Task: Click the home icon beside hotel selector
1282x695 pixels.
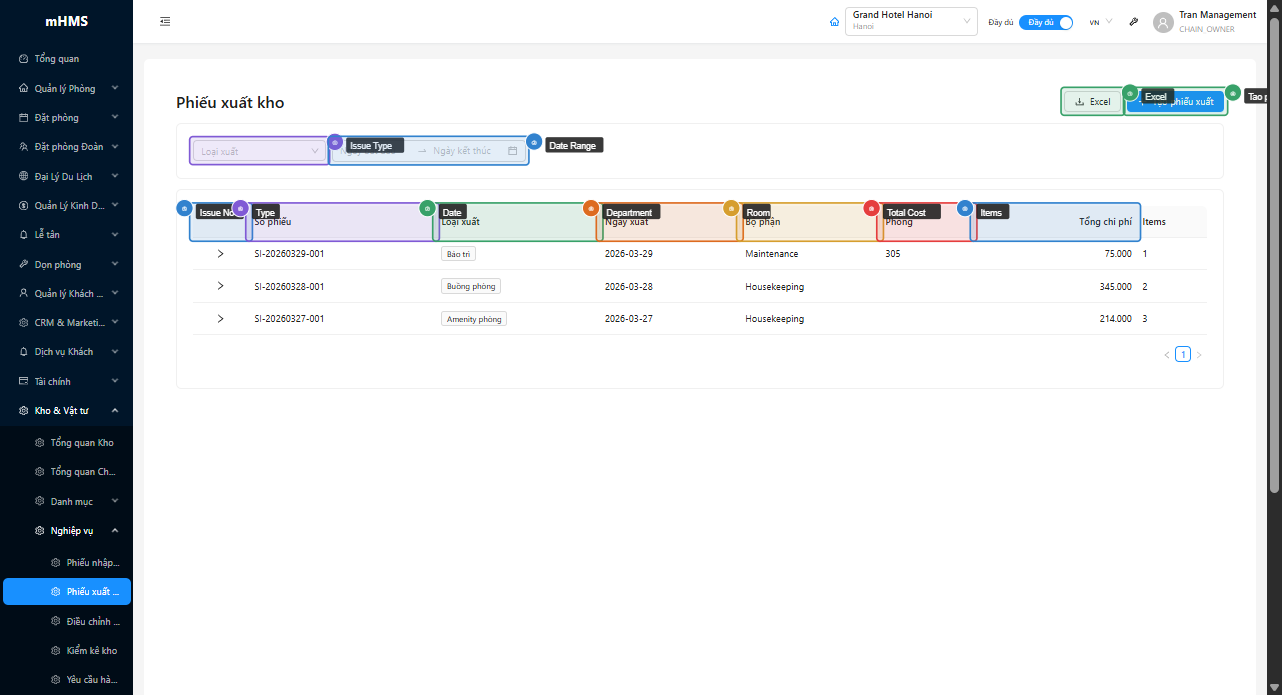Action: [834, 22]
